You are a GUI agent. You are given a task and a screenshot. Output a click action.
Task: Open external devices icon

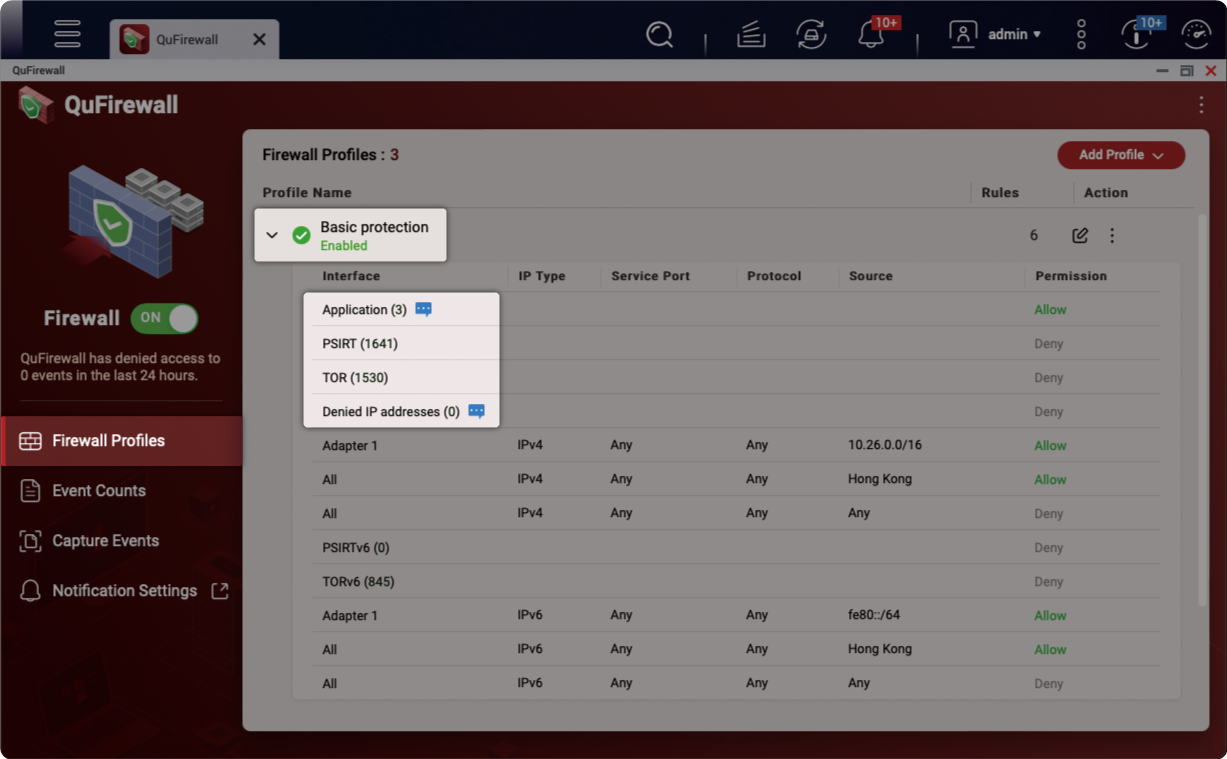(811, 35)
